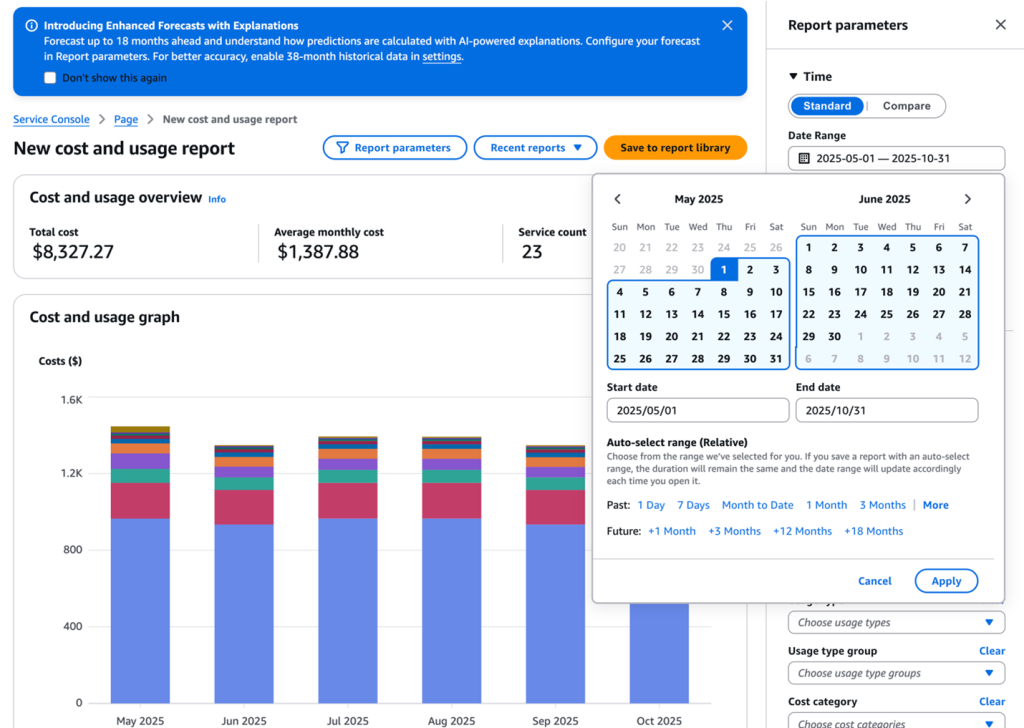Go to previous month in calendar

618,199
